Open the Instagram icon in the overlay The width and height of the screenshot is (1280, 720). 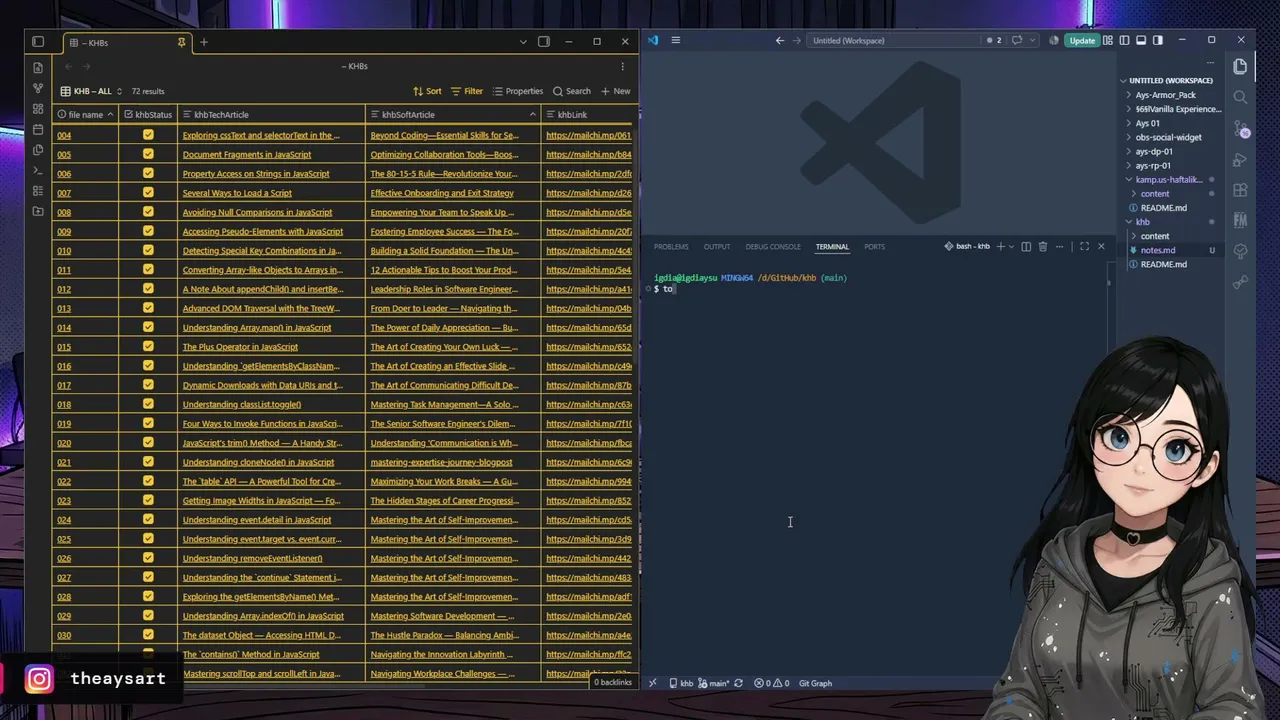pos(40,680)
